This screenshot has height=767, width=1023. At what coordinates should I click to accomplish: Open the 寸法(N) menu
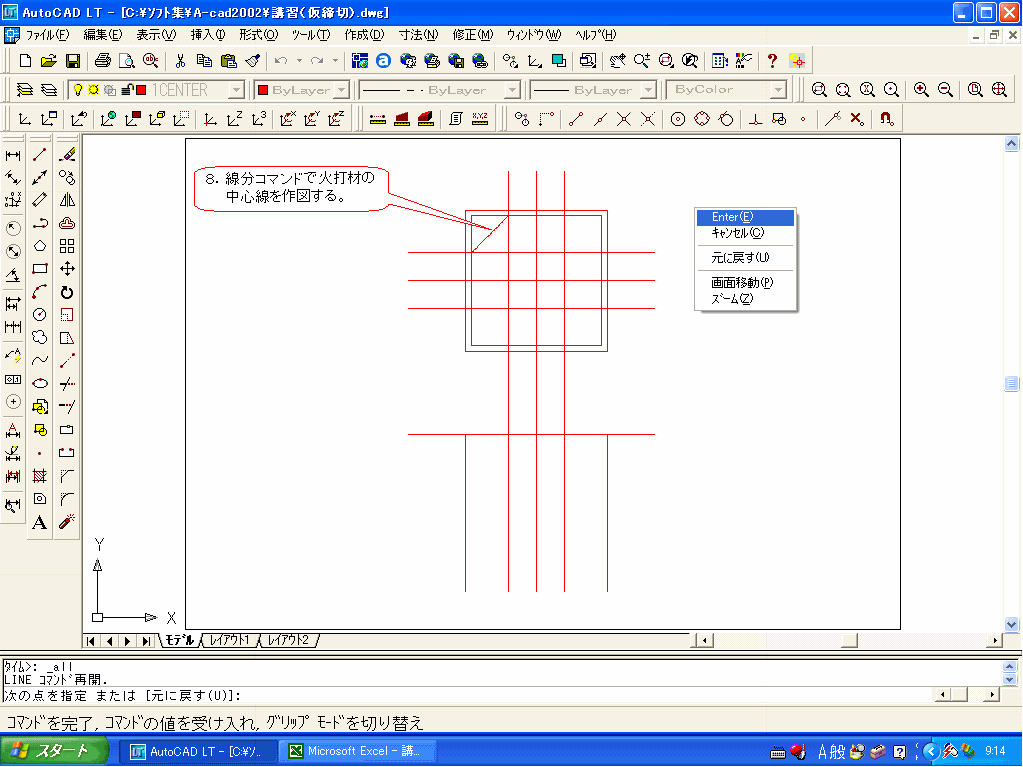418,35
